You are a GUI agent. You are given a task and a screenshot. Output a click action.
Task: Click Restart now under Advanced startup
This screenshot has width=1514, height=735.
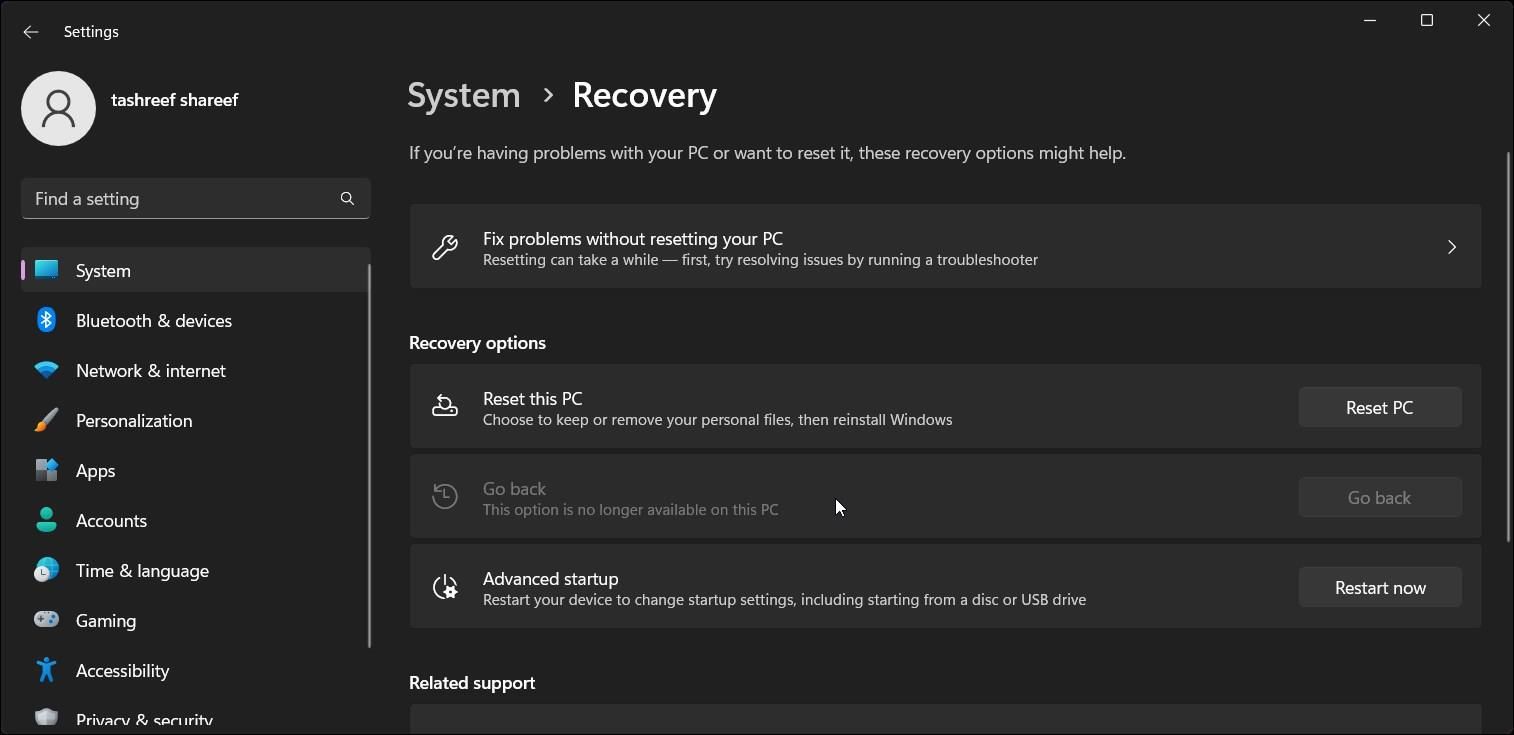tap(1379, 587)
